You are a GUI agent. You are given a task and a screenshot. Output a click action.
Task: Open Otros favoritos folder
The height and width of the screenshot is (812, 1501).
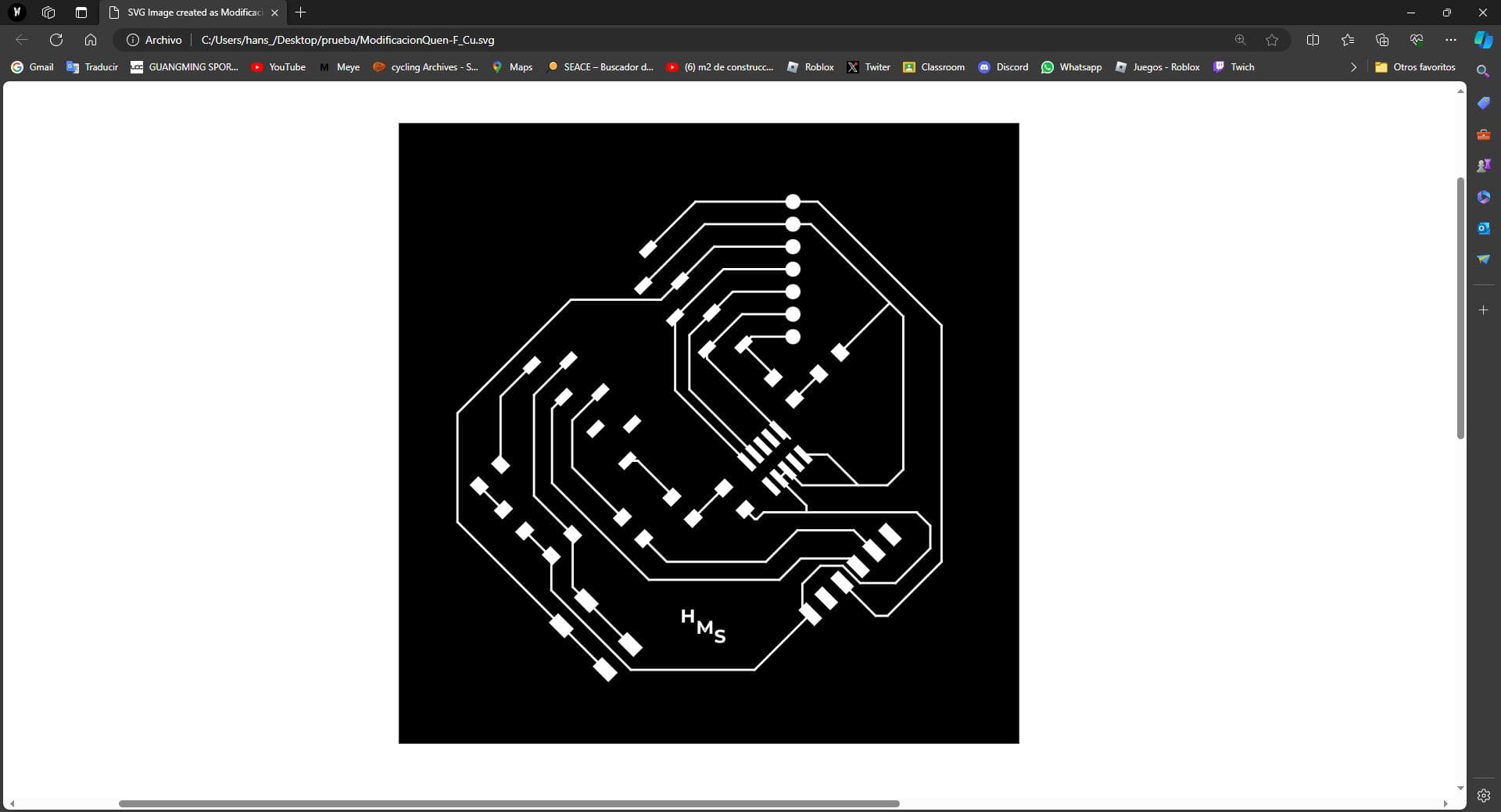tap(1415, 67)
